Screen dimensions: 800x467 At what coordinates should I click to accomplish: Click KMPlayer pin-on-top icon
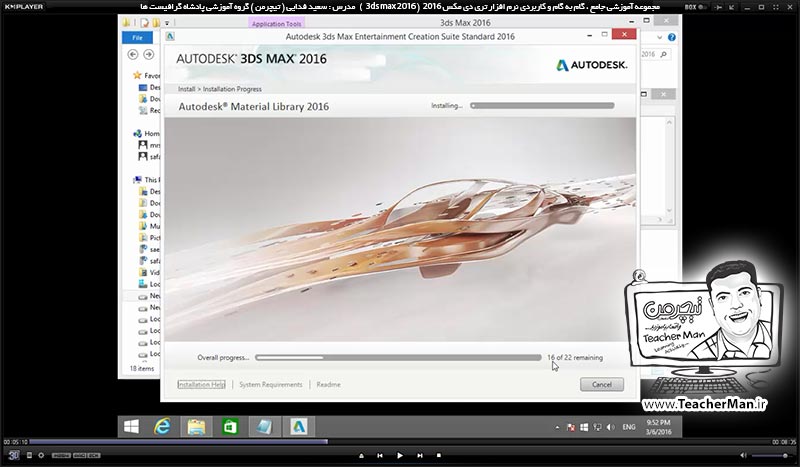pyautogui.click(x=718, y=7)
